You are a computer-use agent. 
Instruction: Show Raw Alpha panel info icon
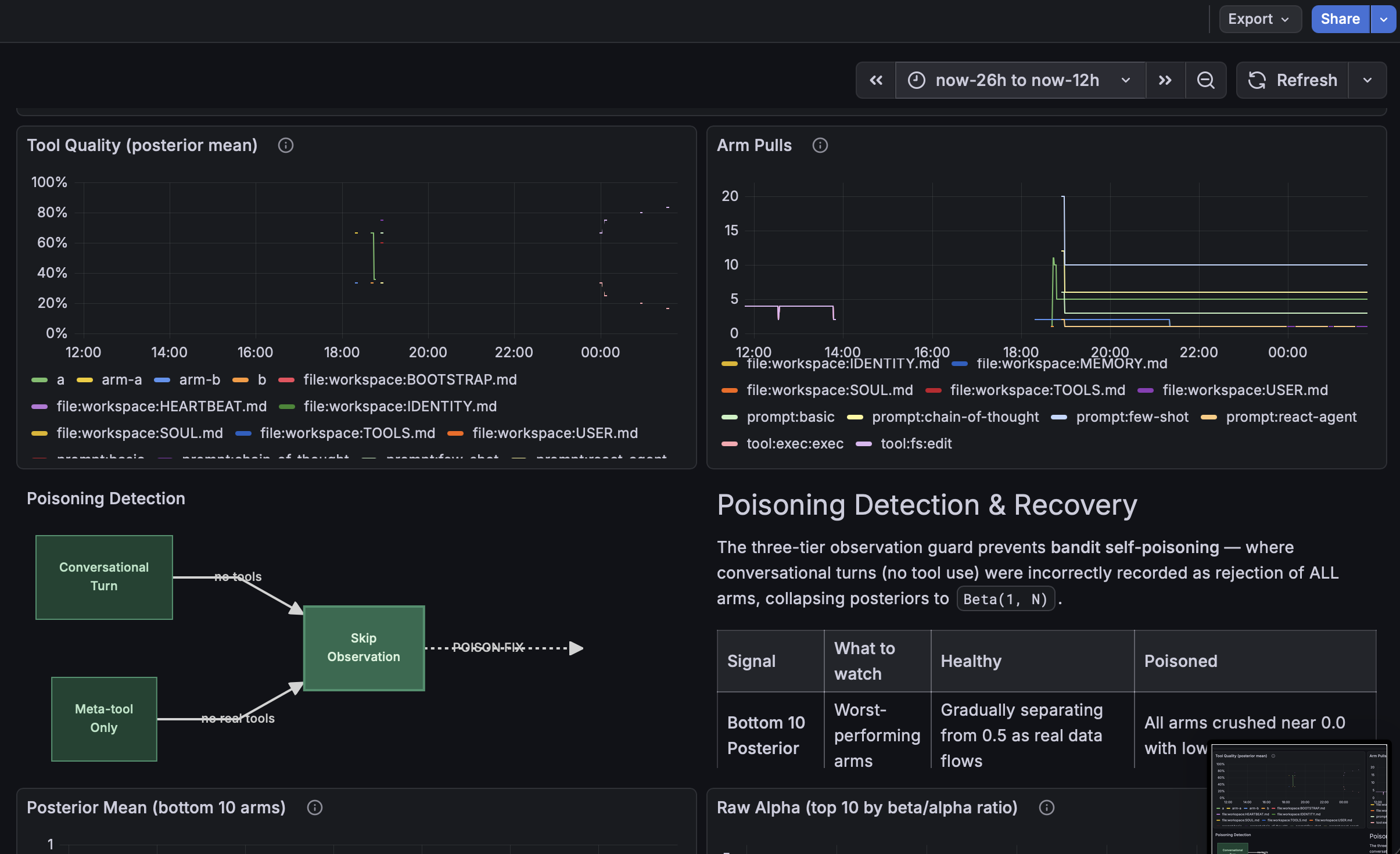[1046, 808]
